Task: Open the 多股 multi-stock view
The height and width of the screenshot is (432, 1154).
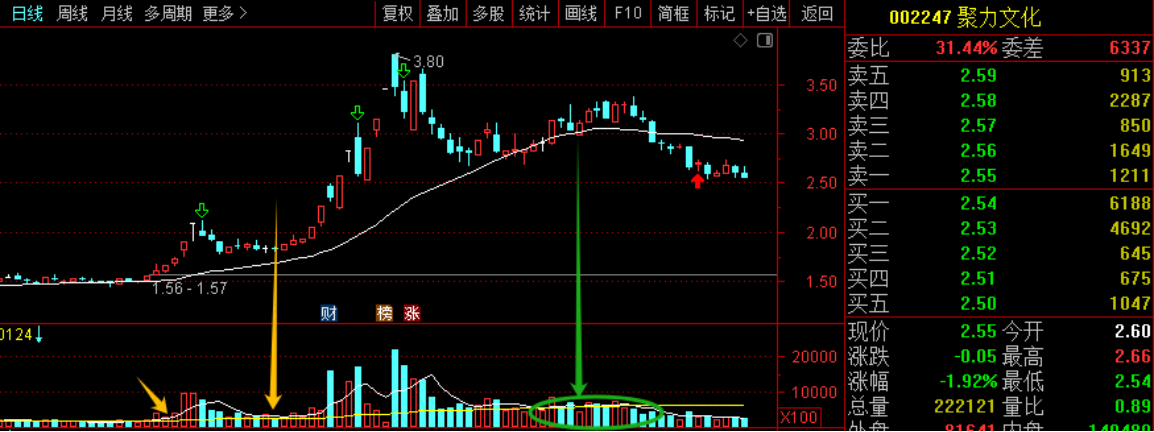Action: [488, 13]
